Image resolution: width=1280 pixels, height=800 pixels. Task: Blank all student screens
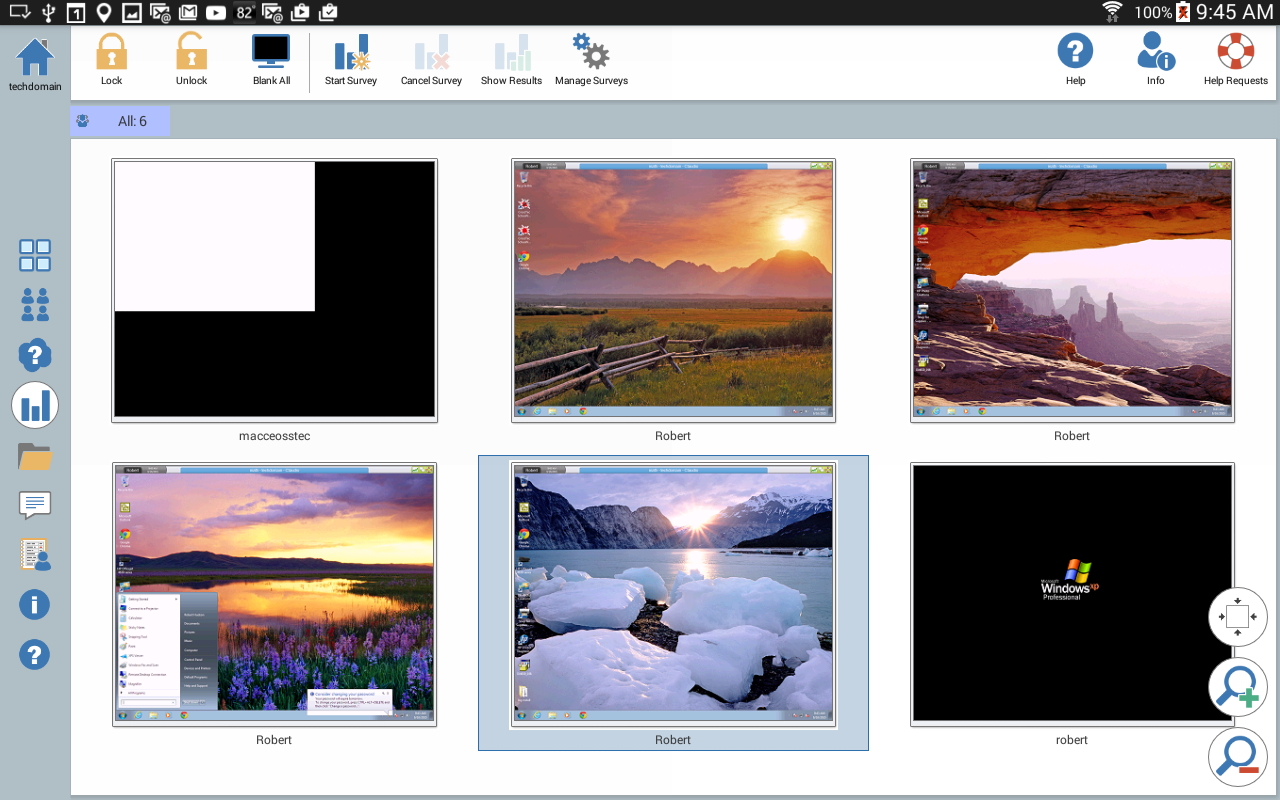click(271, 52)
